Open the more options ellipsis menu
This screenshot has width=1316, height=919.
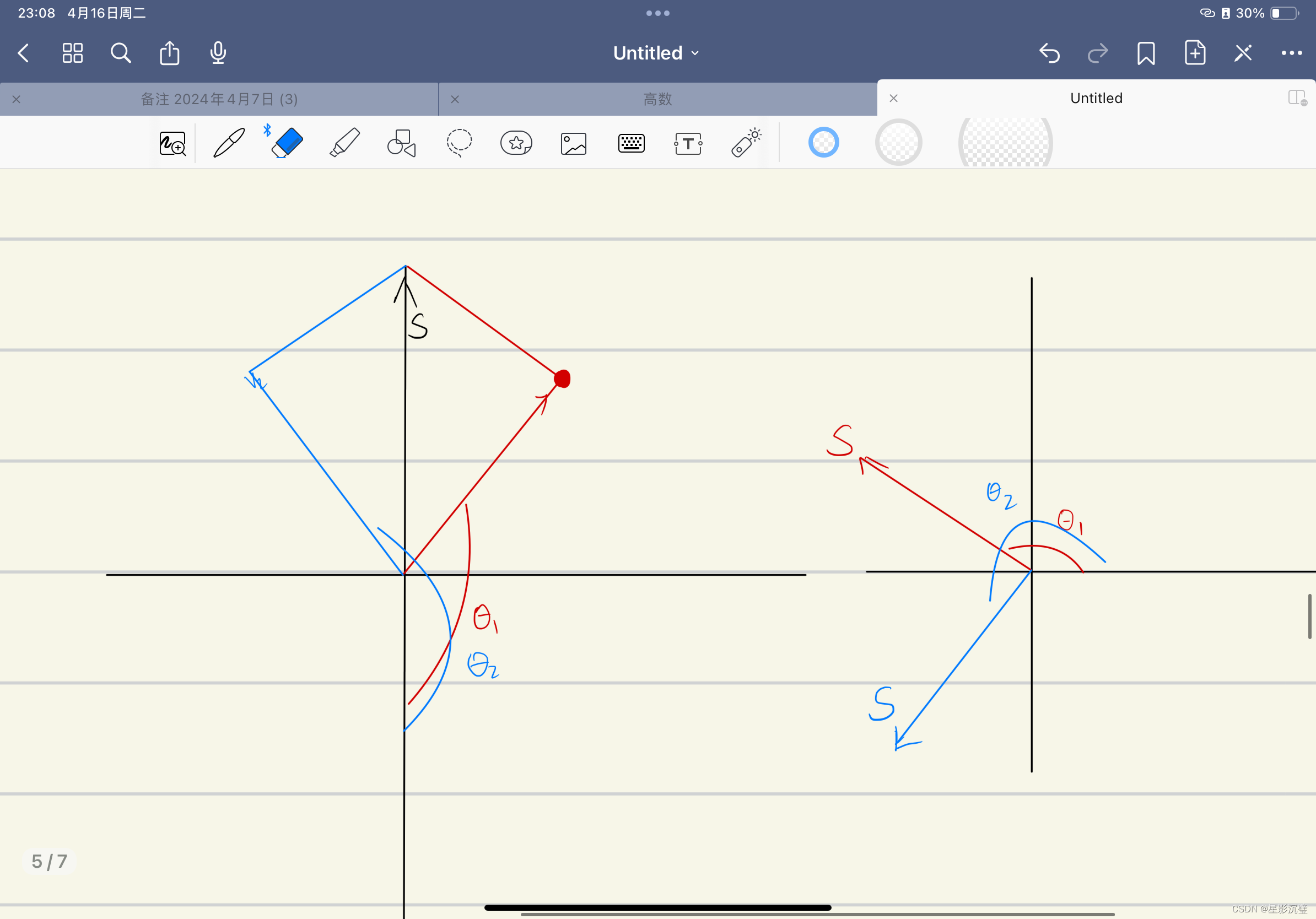tap(1291, 53)
